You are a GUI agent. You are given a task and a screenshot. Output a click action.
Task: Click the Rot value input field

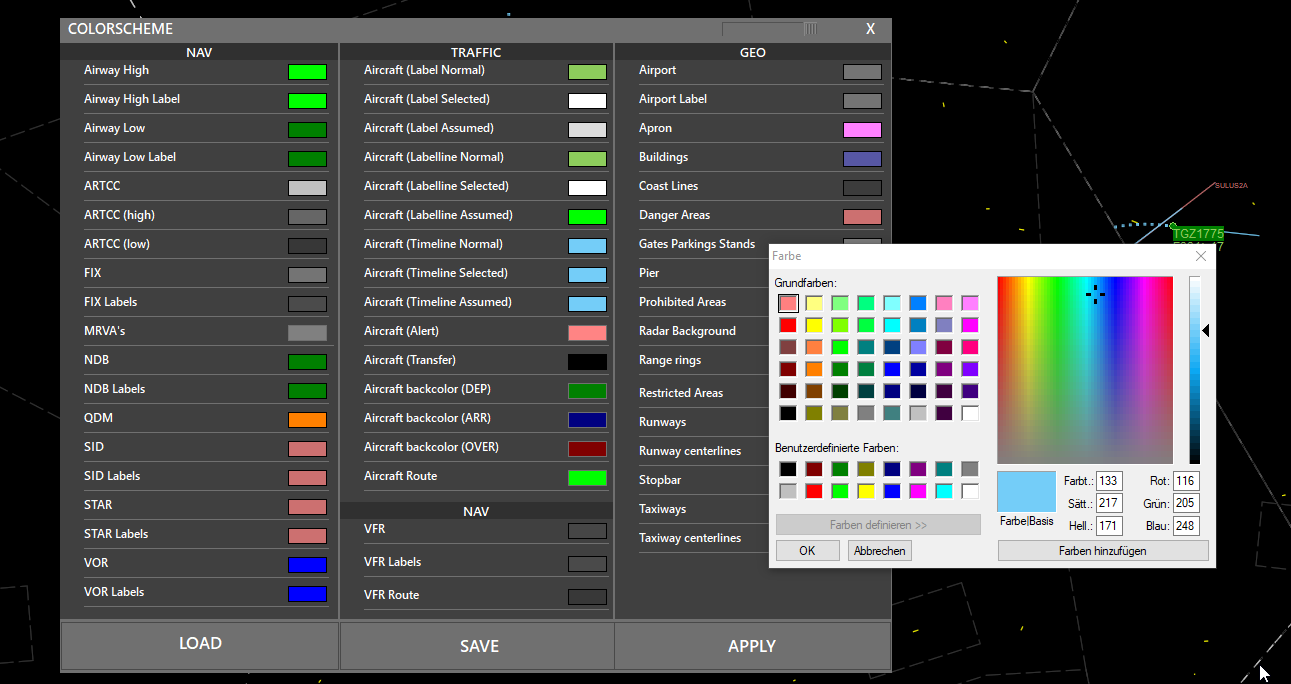[x=1186, y=481]
